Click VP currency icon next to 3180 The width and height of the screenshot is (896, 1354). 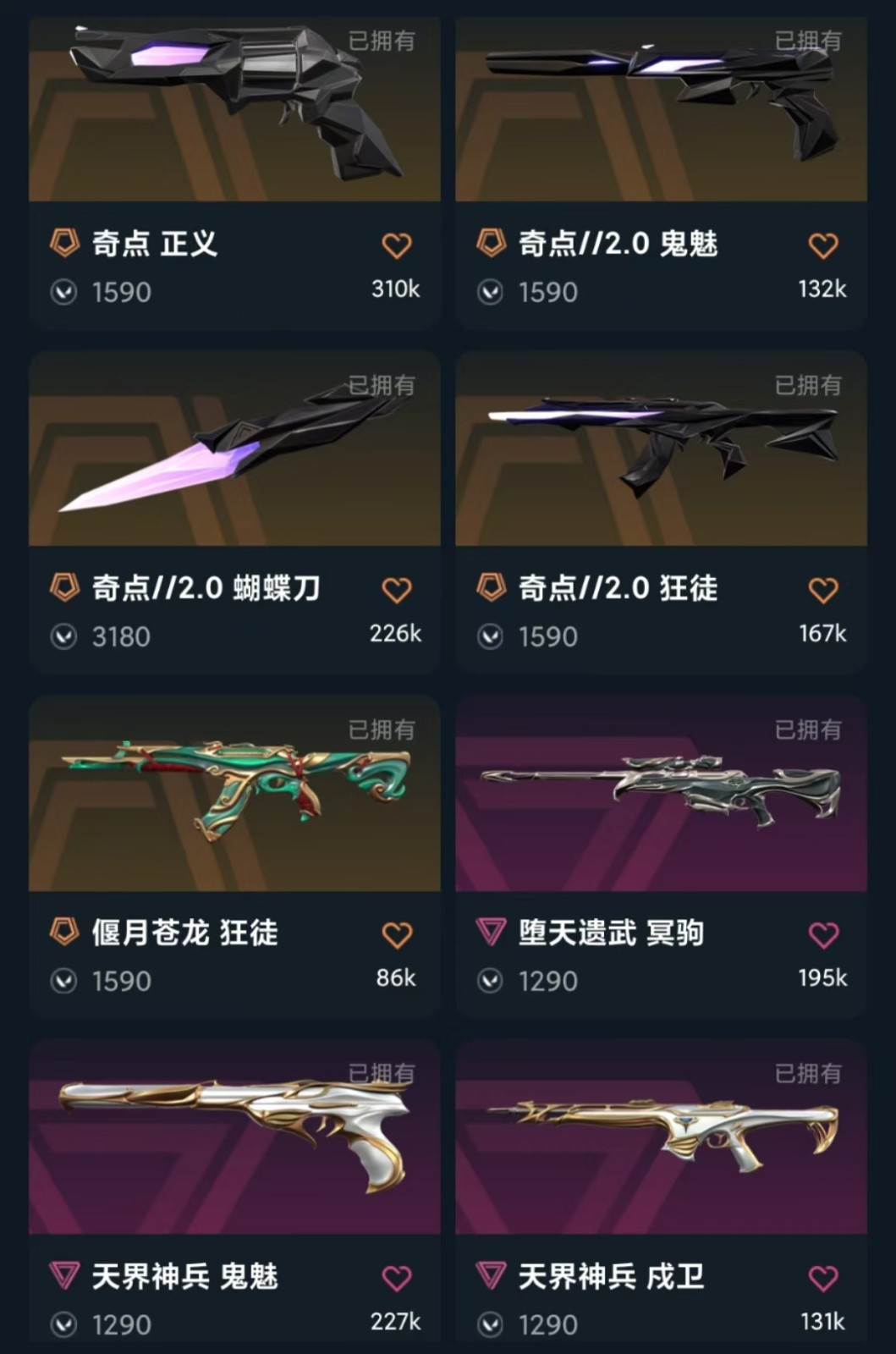[63, 636]
